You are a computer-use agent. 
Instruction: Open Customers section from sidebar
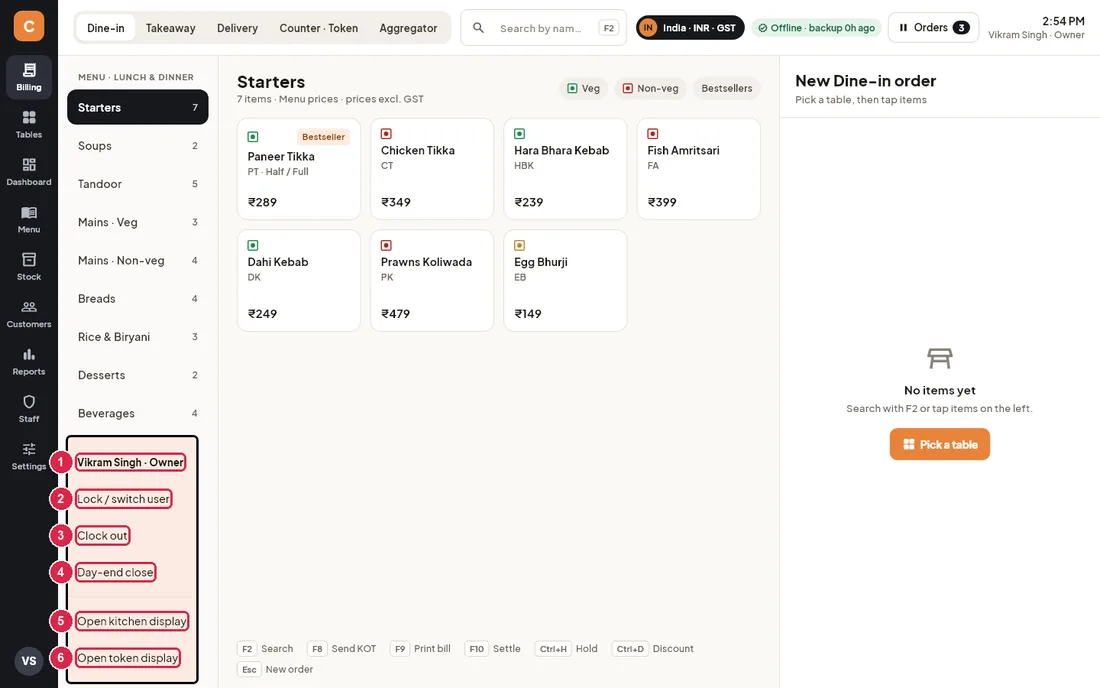29,314
